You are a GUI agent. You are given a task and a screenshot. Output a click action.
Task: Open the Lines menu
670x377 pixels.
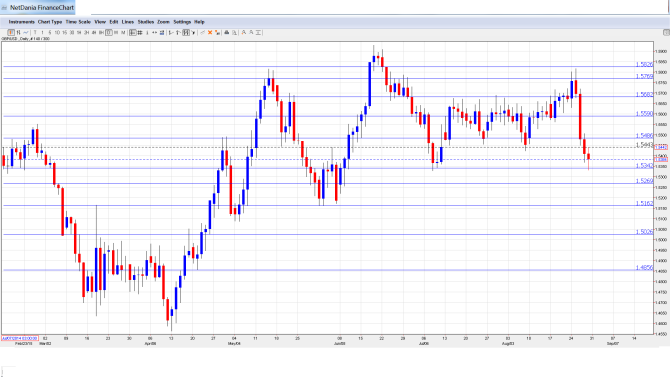click(128, 22)
